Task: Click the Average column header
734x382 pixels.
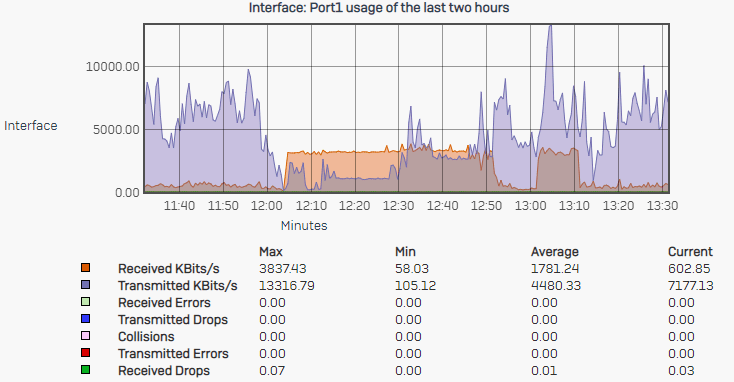Action: click(x=555, y=252)
